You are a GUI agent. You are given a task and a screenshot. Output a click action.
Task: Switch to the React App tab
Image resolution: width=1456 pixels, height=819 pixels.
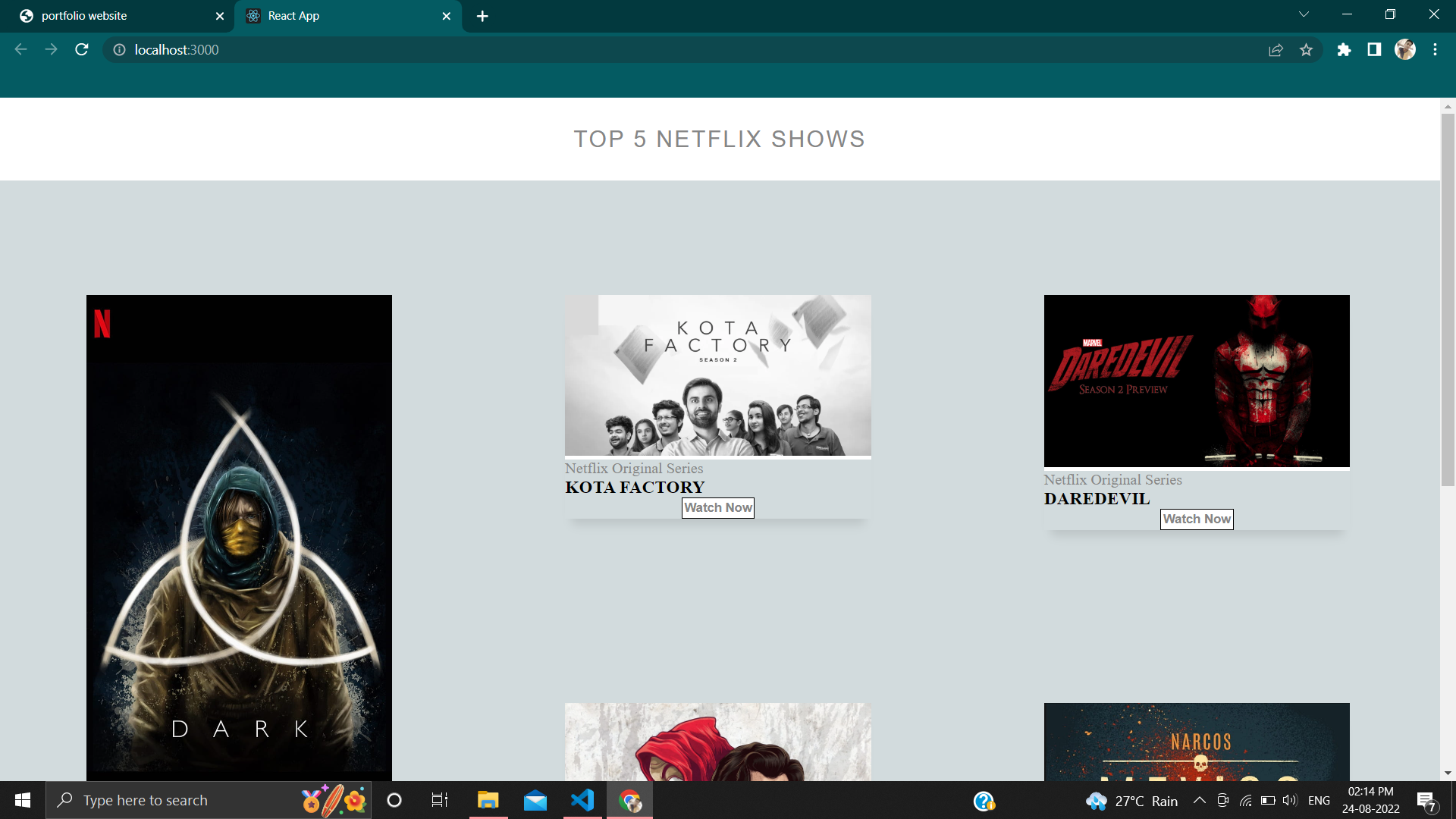349,16
